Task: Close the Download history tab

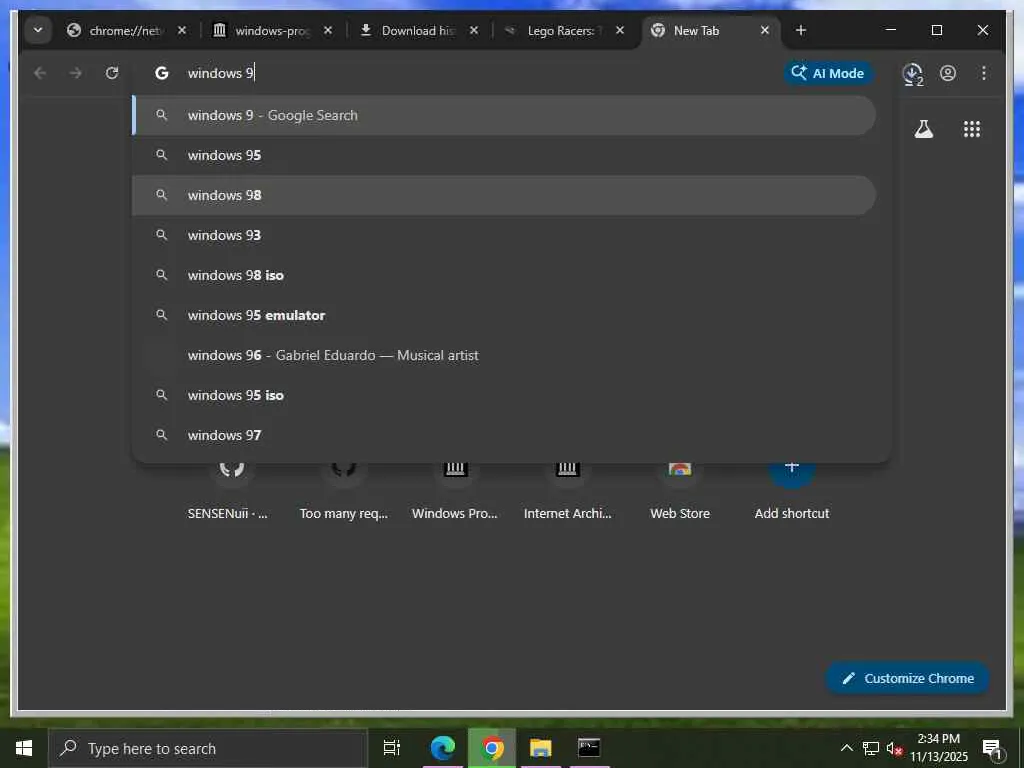Action: (x=474, y=30)
